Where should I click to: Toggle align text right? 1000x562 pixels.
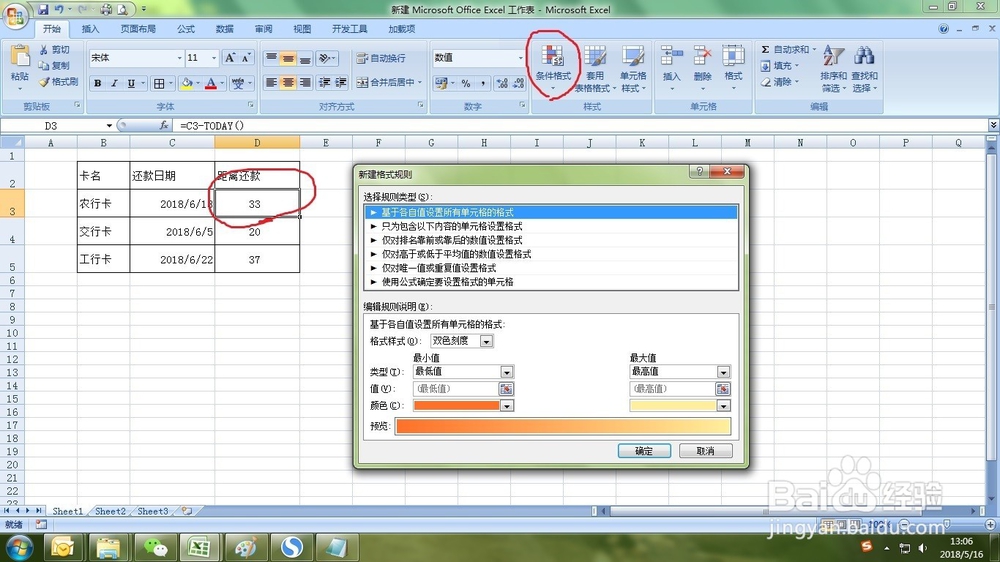point(305,83)
